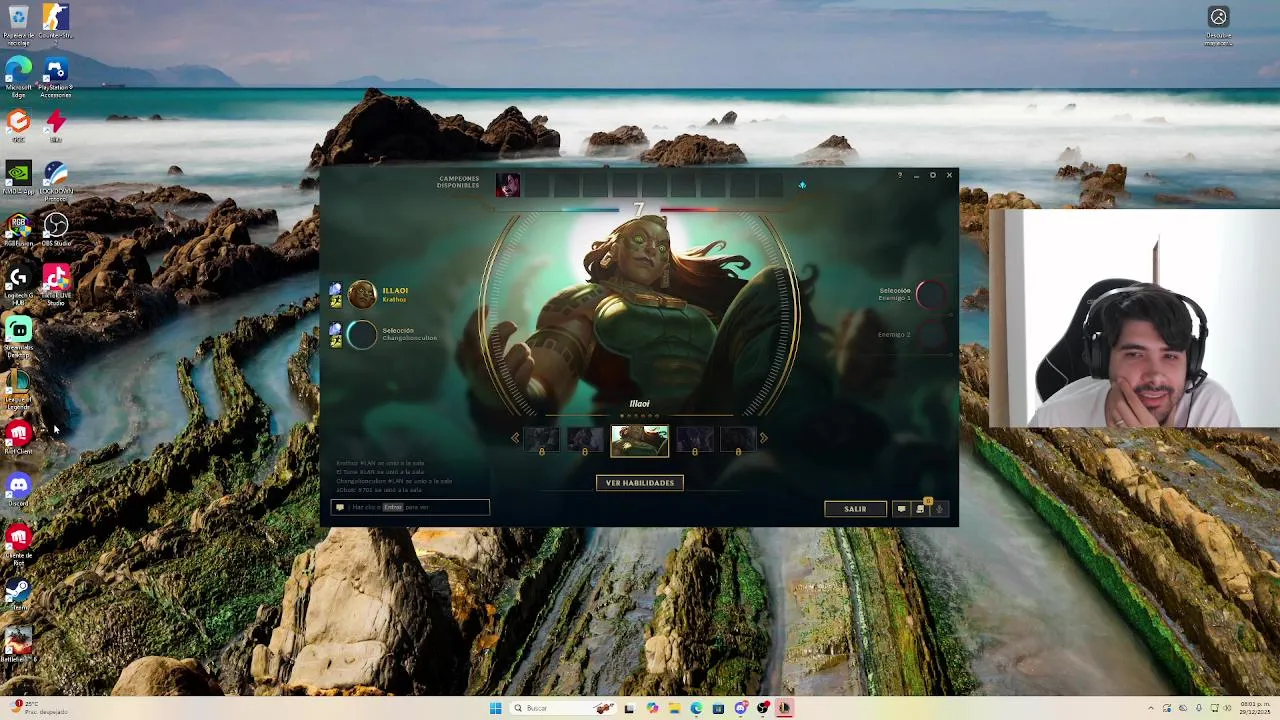Open the TikTok LIVE Studio desktop shortcut

coord(56,282)
